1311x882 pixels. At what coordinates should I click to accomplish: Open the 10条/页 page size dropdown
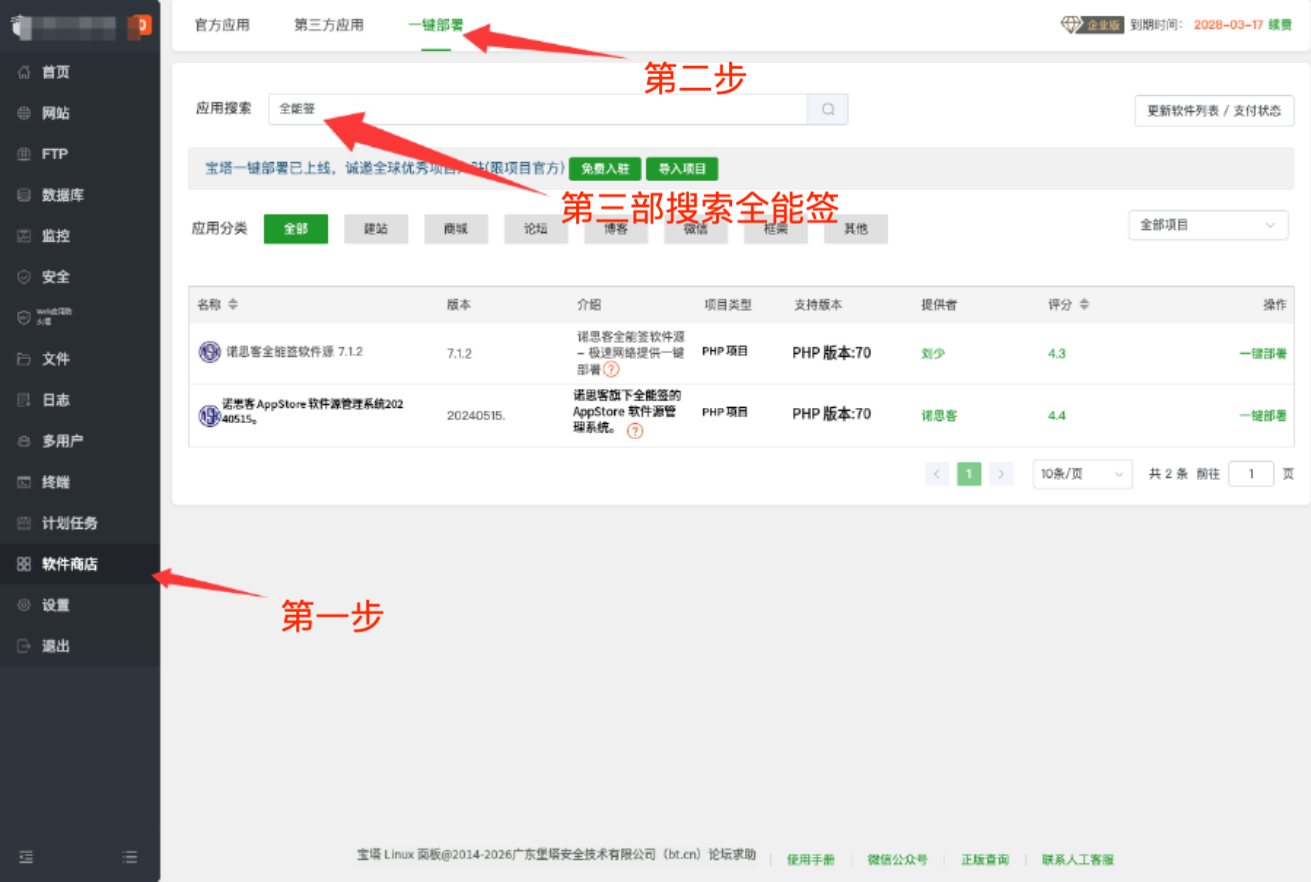tap(1081, 473)
